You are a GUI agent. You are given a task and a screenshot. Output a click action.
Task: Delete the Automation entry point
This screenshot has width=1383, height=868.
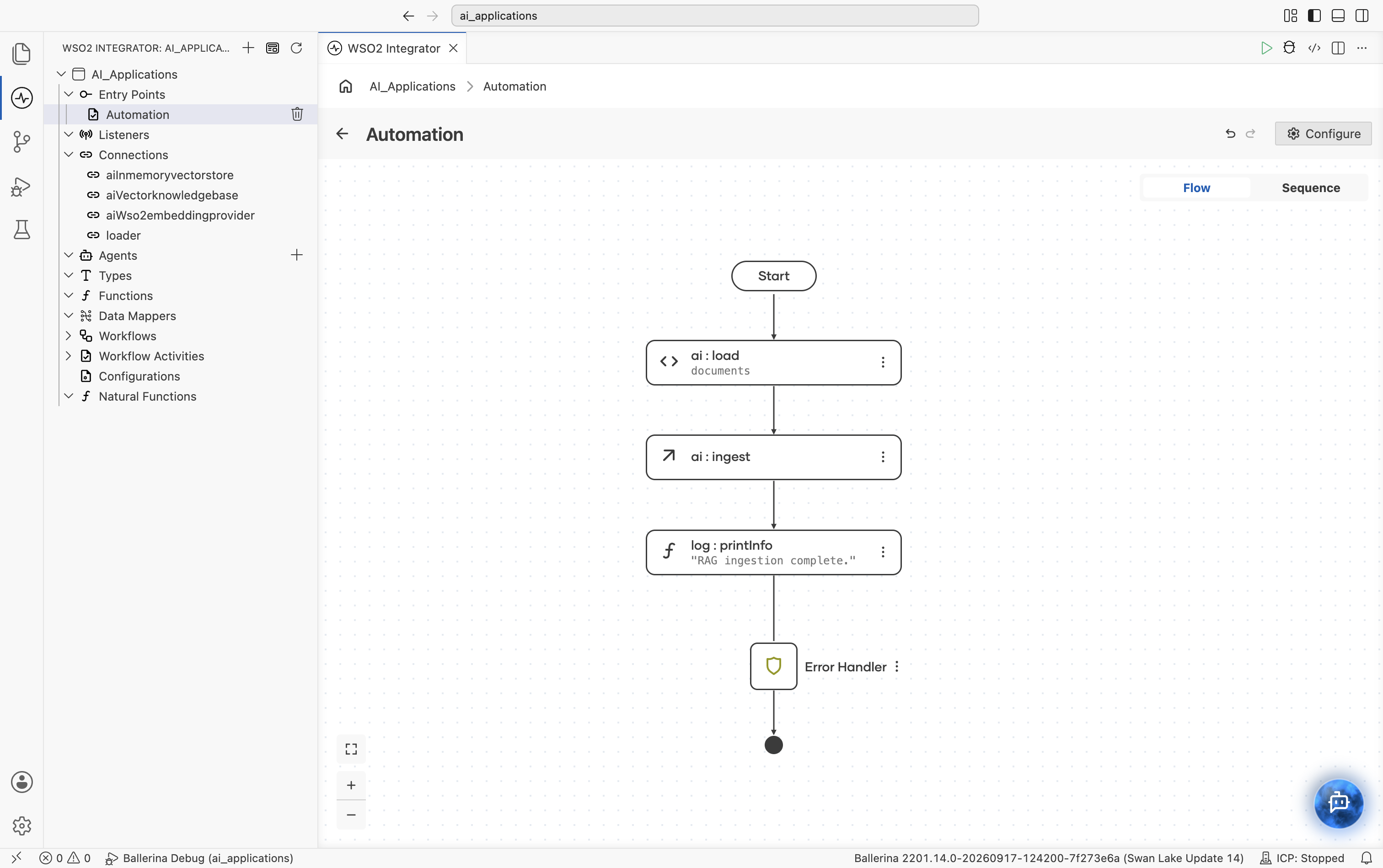tap(297, 114)
